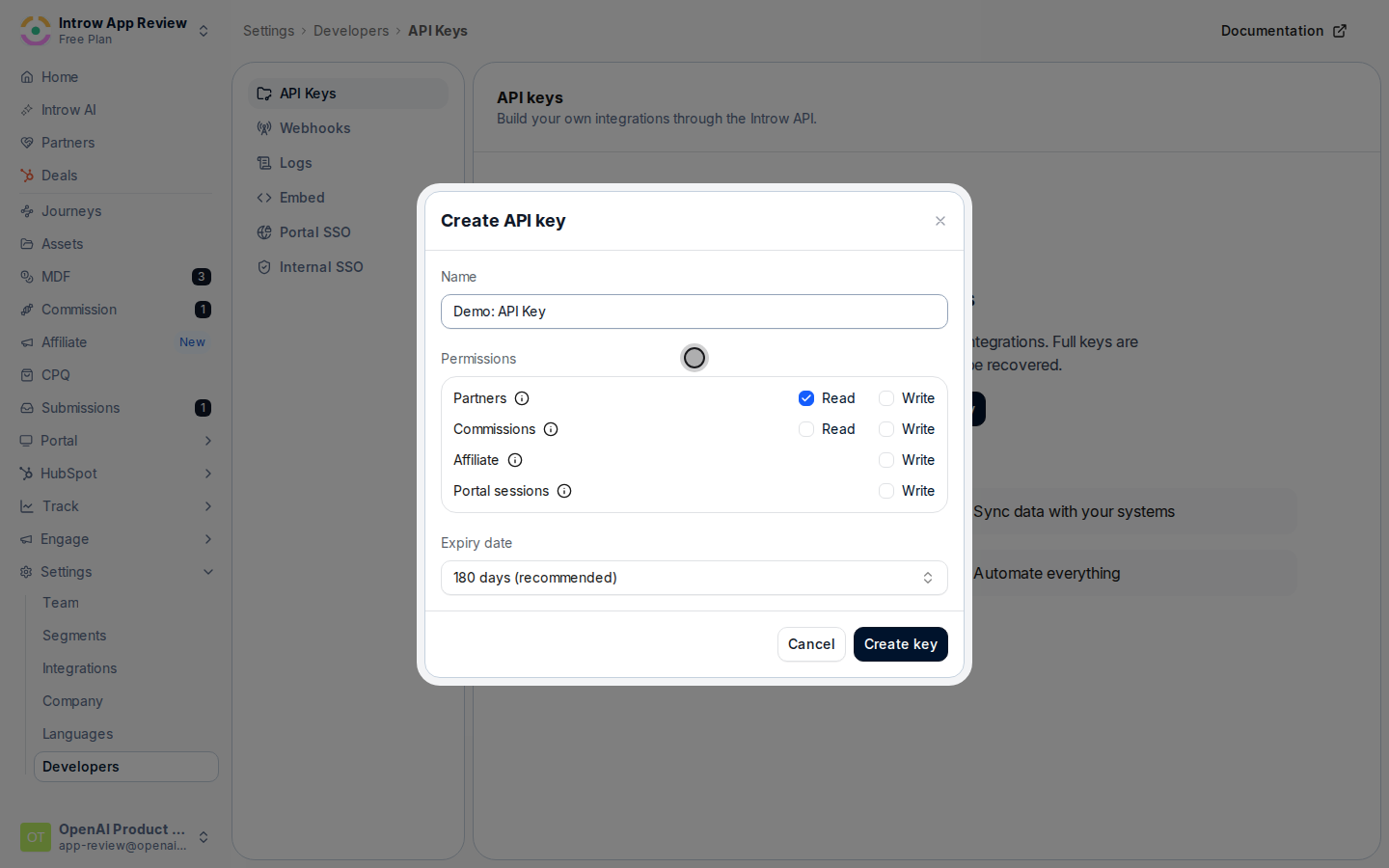
Task: Click the Create key button
Action: pos(901,644)
